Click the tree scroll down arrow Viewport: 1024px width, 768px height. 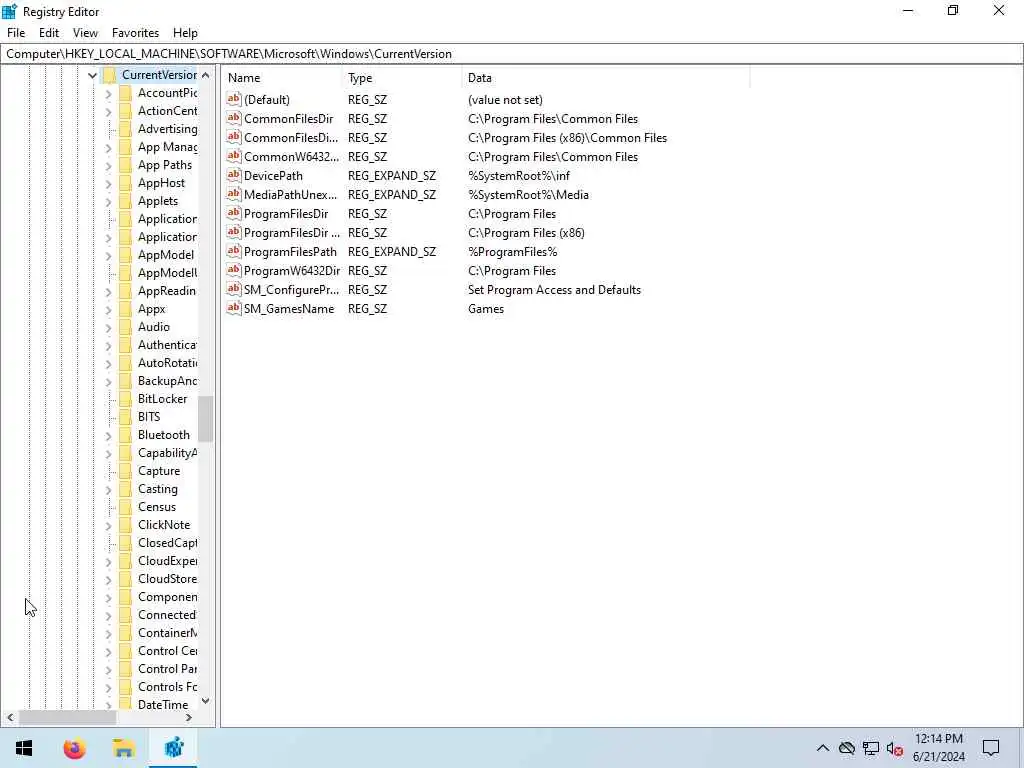[x=205, y=701]
